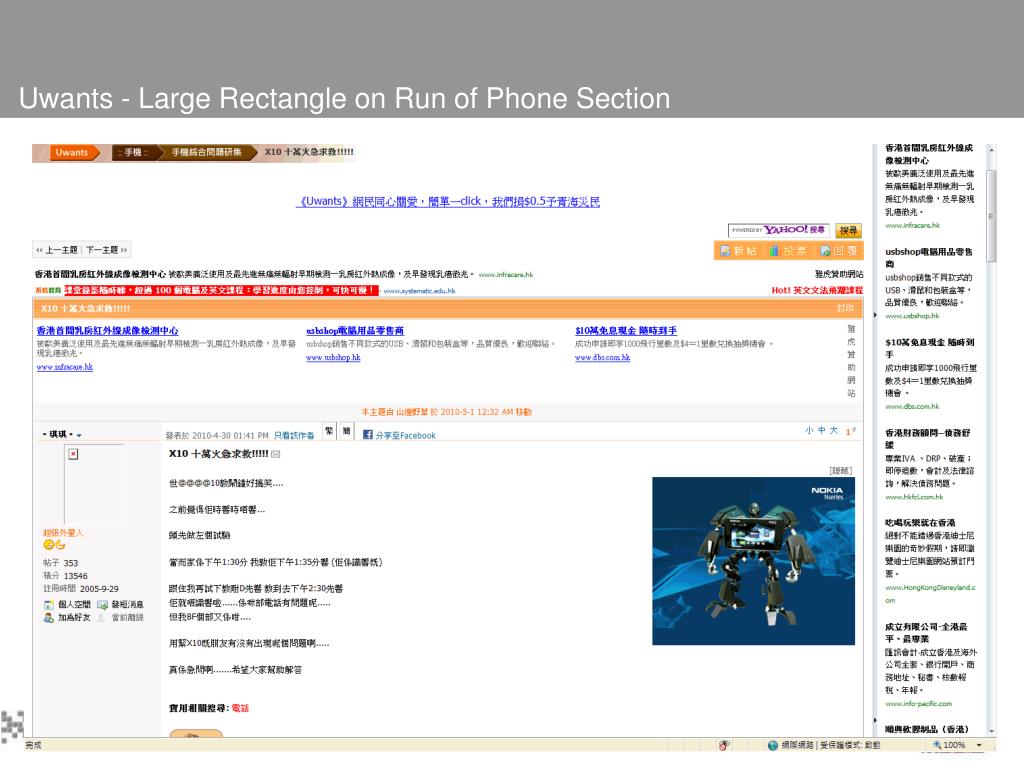Open the www.dbs.com.hk link under the thread title
This screenshot has height=768, width=1024.
tap(602, 357)
